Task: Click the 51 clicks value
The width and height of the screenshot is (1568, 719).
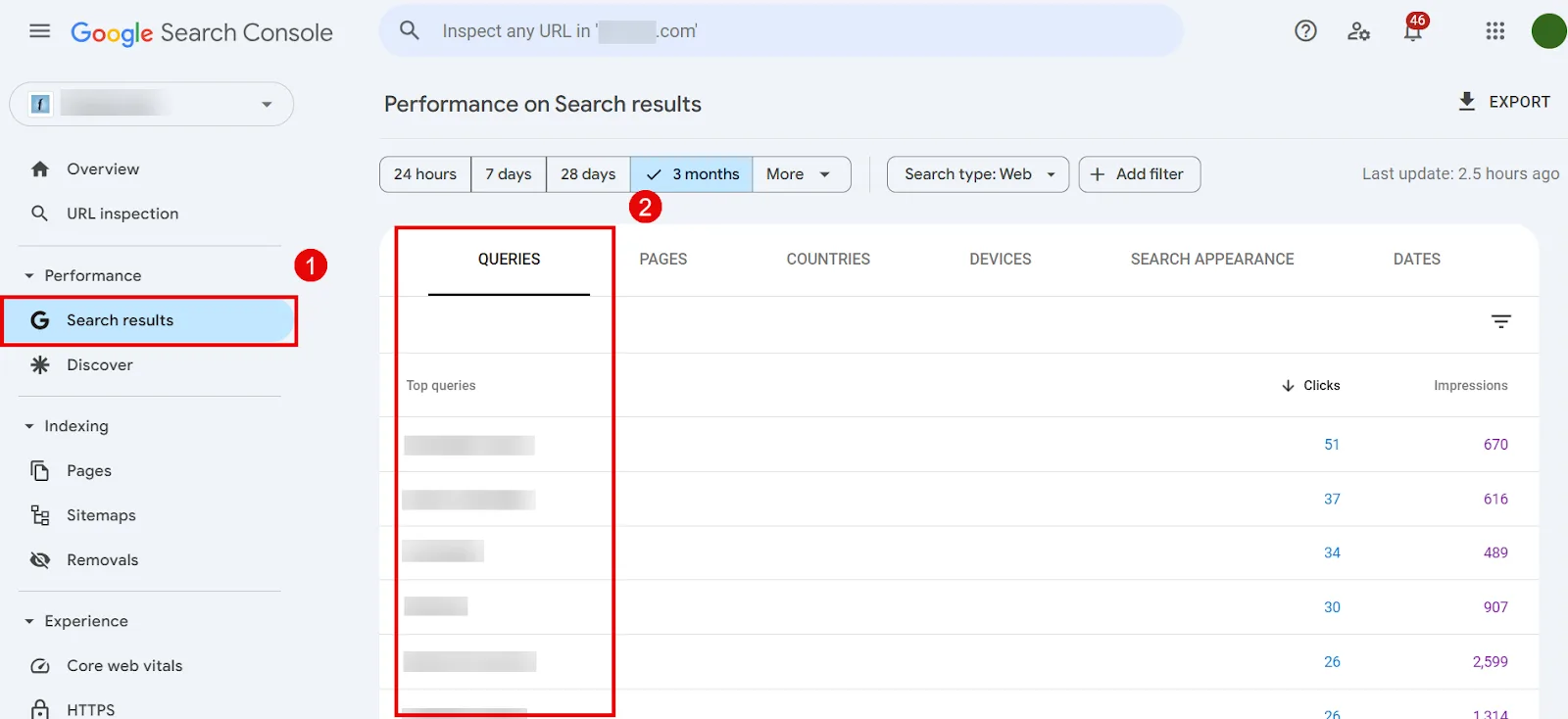Action: (1332, 445)
